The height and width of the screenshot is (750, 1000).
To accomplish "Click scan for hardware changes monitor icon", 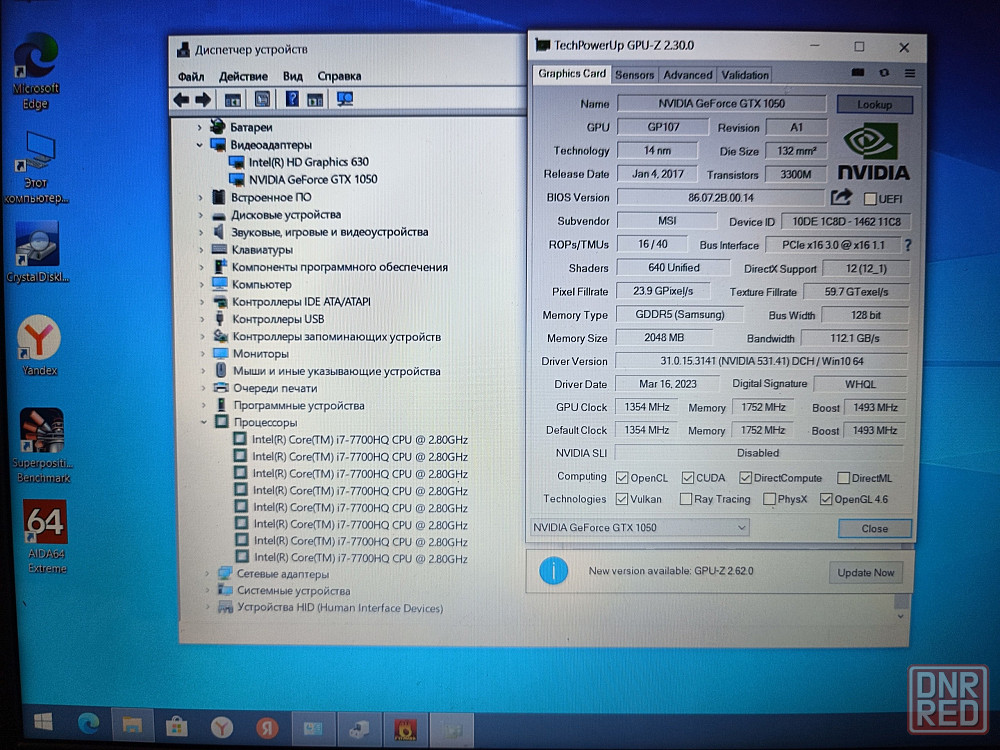I will coord(345,99).
